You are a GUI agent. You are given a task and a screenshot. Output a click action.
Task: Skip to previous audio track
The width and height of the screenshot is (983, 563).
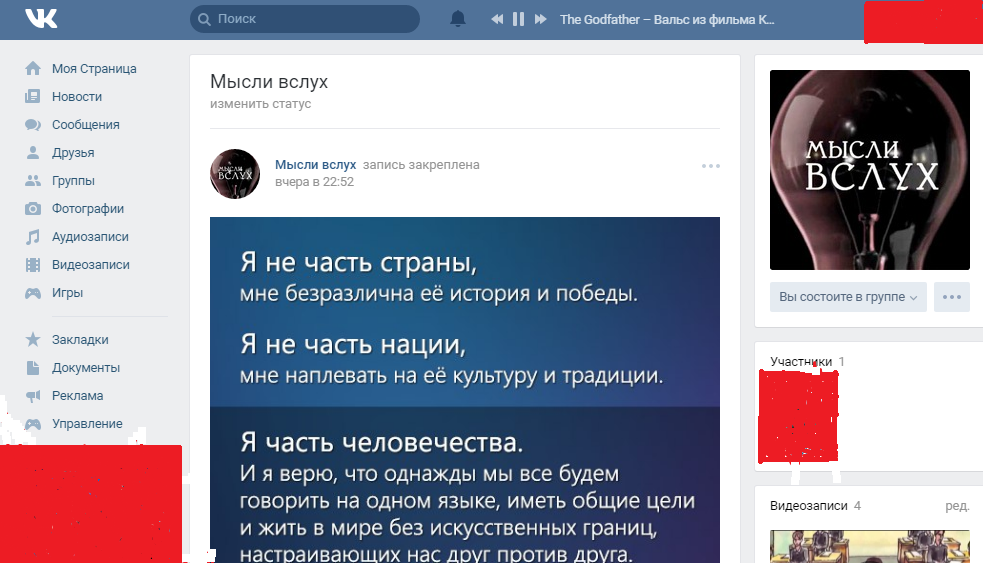497,19
